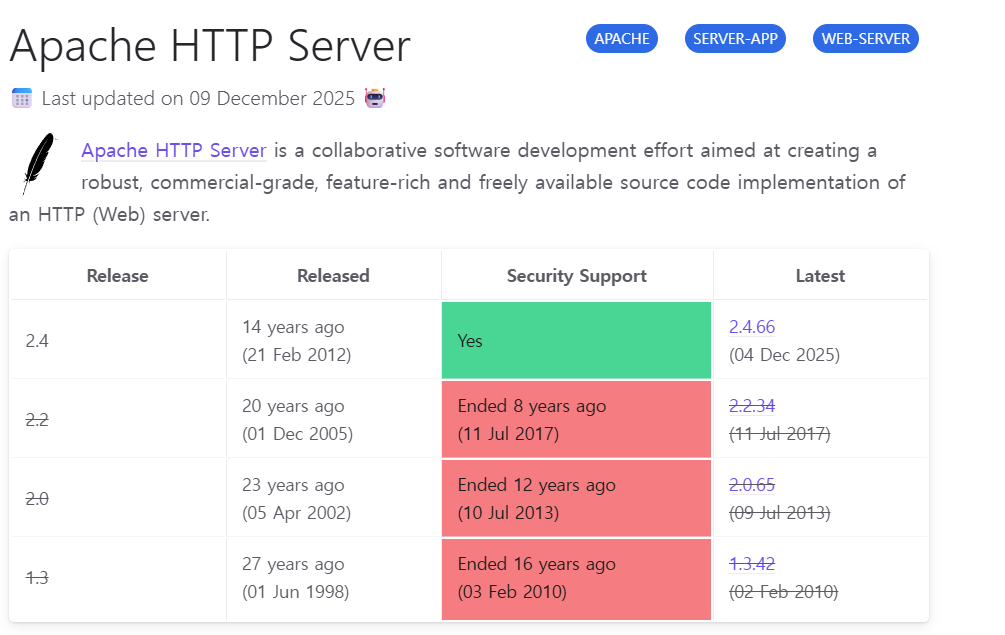
Task: Open the 2.0.65 release link
Action: pyautogui.click(x=752, y=485)
